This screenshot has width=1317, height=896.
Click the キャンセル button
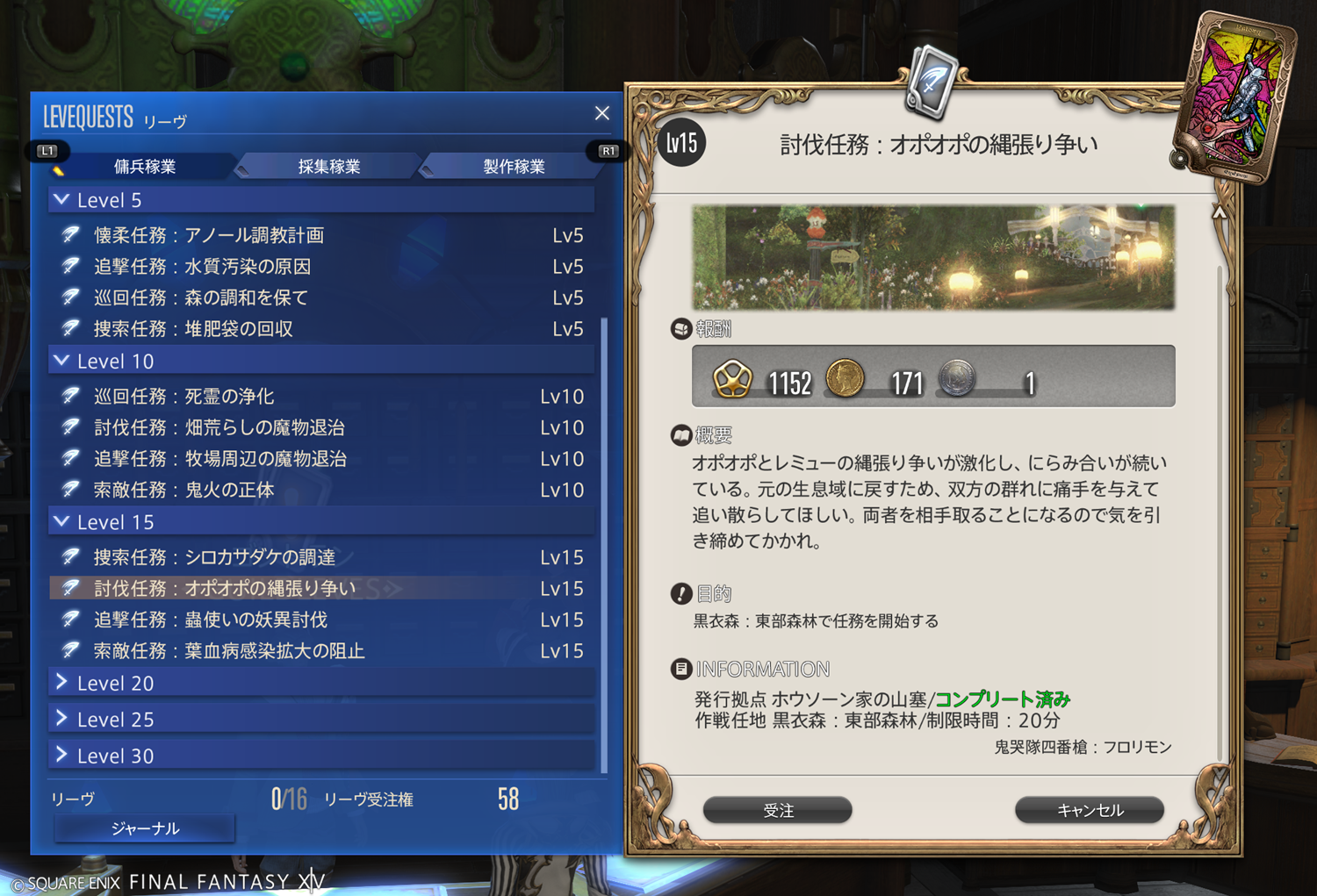pos(1090,810)
